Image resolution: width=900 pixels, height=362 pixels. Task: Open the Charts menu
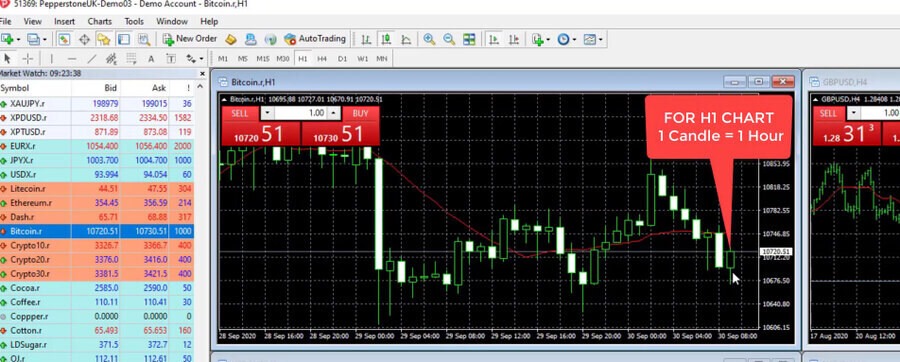click(x=100, y=21)
